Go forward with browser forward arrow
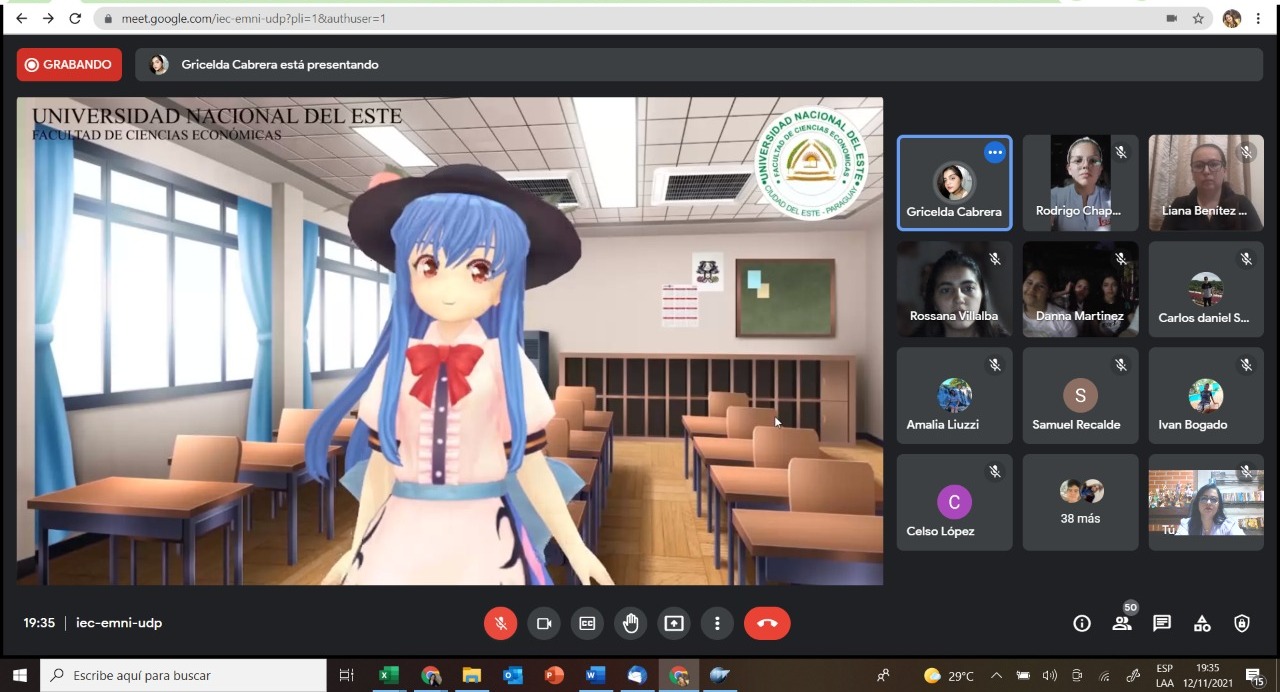Screen dimensions: 1280x692 48,18
